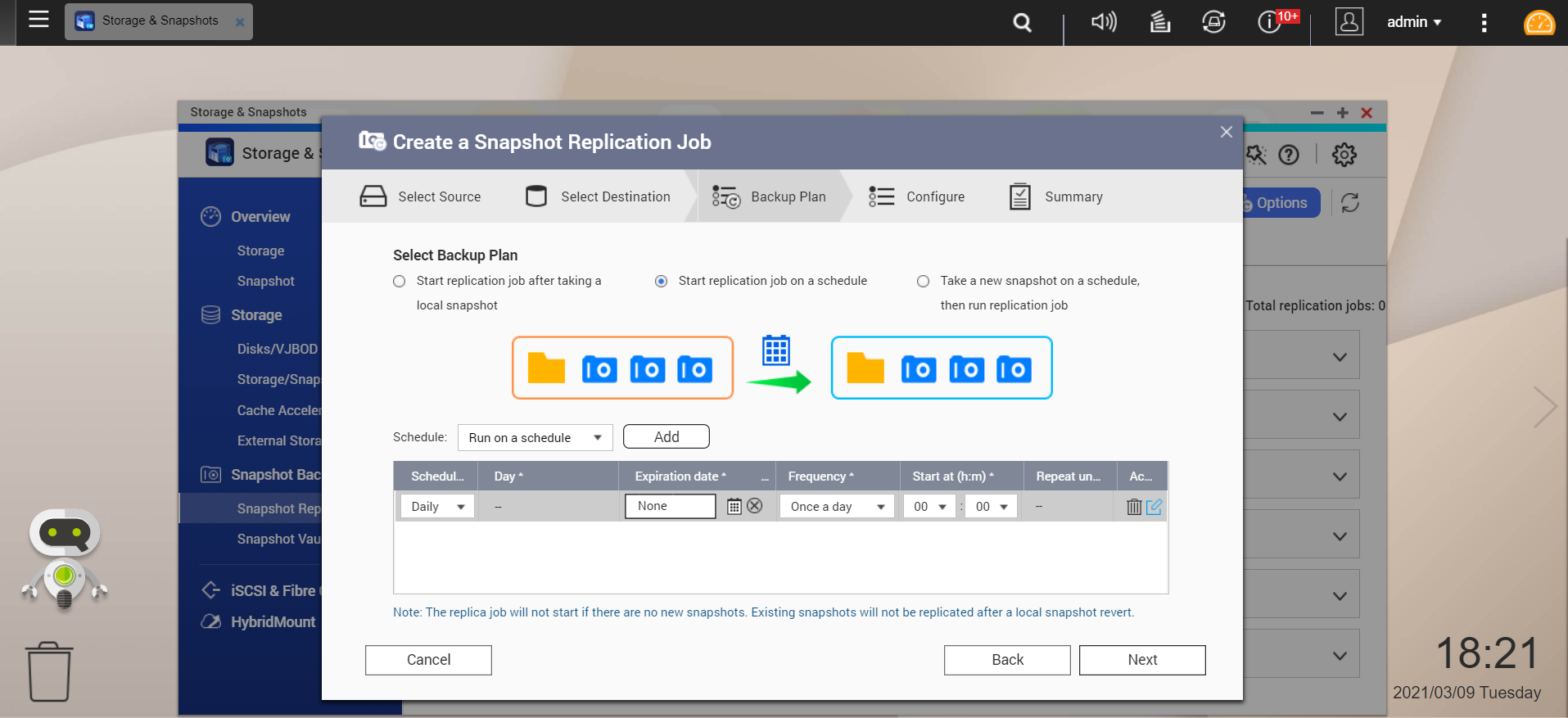The image size is (1568, 718).
Task: Click the calendar icon beside Expiration date
Action: click(734, 507)
